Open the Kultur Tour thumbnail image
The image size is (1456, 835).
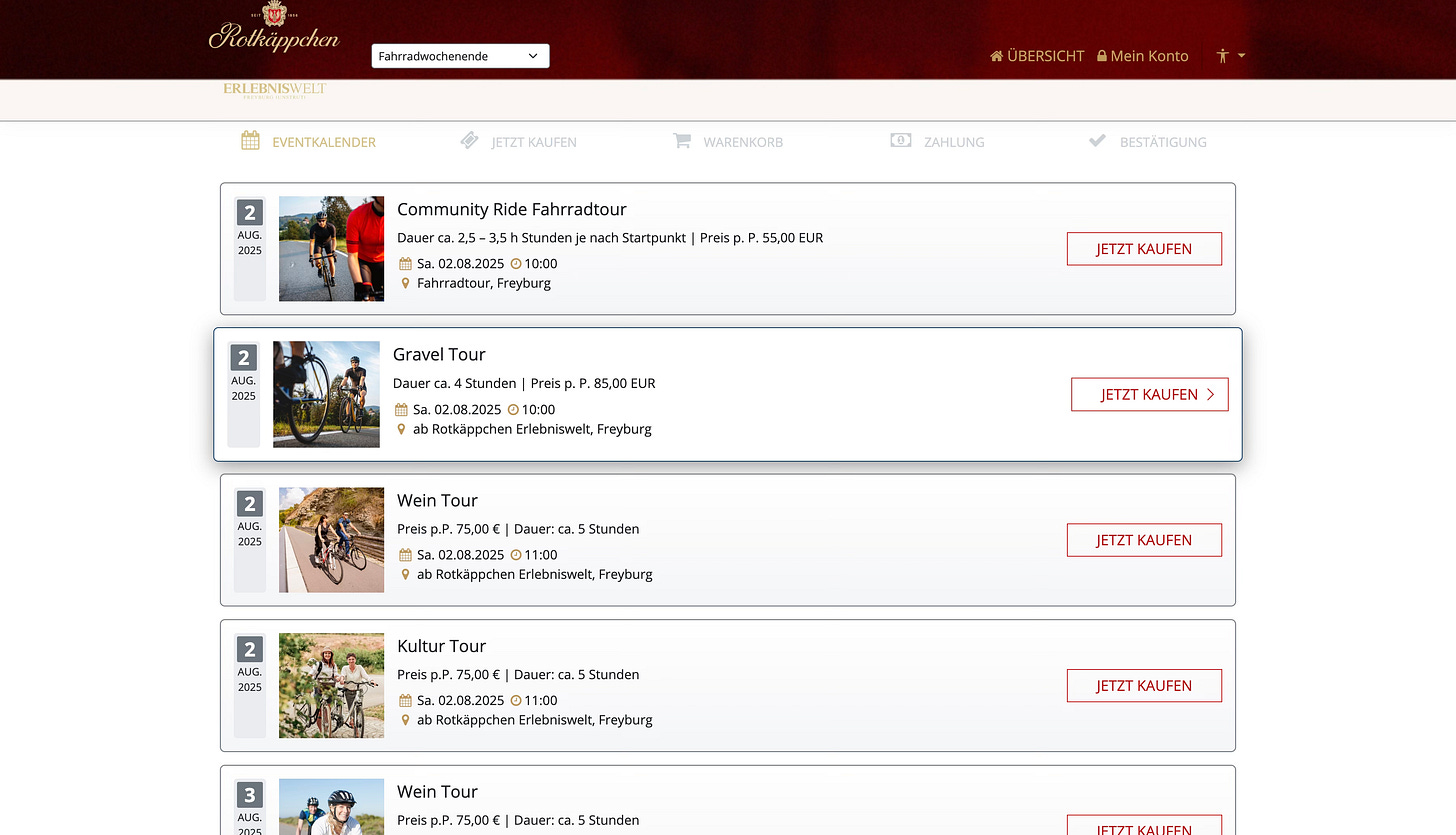(x=331, y=686)
